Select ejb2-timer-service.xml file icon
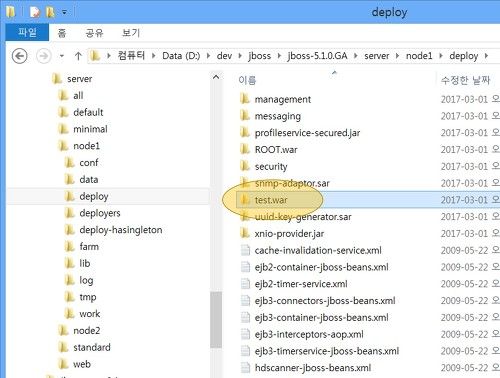The width and height of the screenshot is (500, 378). point(245,284)
